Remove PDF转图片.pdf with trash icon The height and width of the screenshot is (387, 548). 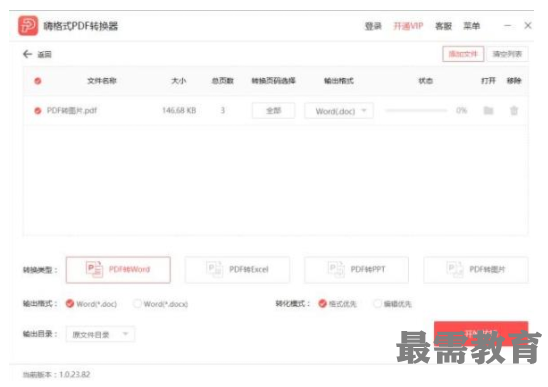514,111
